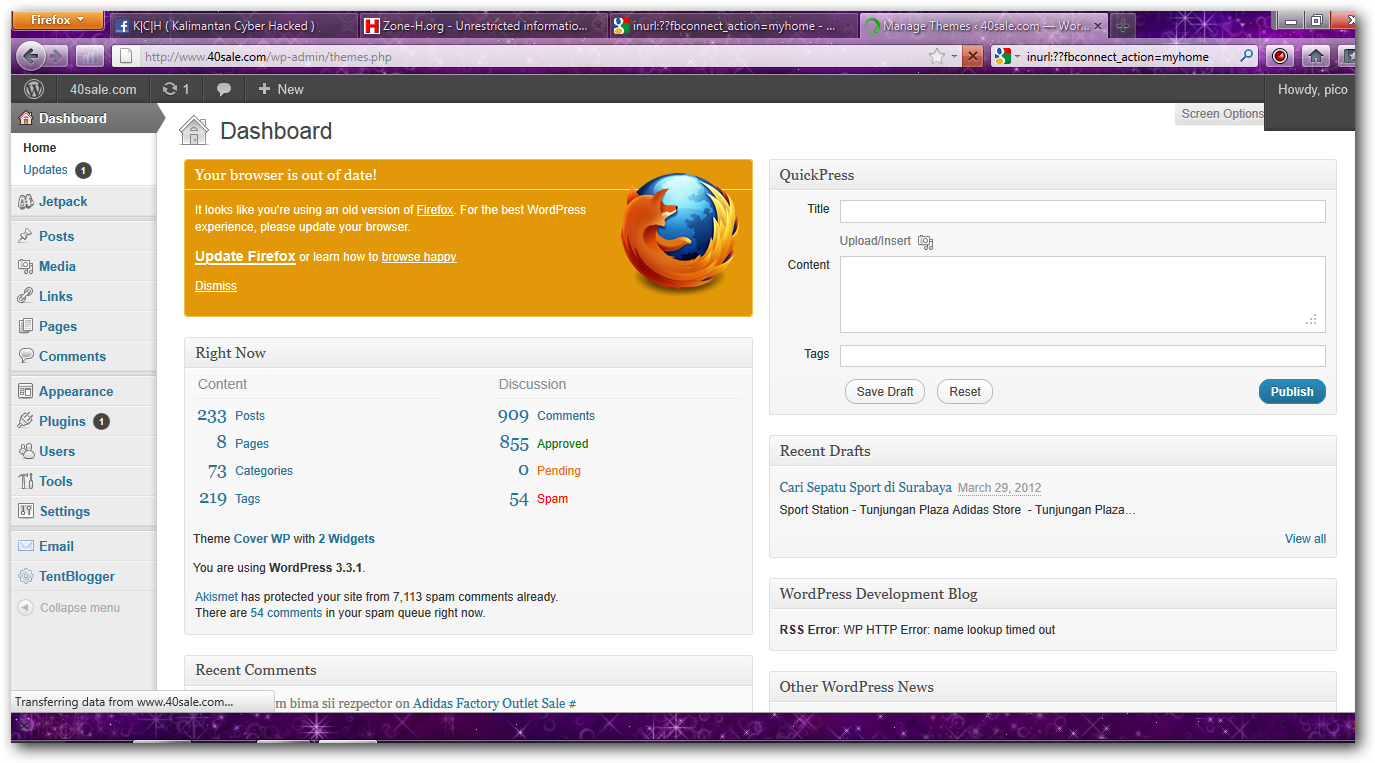Click the Reset button in QuickPress
The width and height of the screenshot is (1375, 763).
click(965, 392)
